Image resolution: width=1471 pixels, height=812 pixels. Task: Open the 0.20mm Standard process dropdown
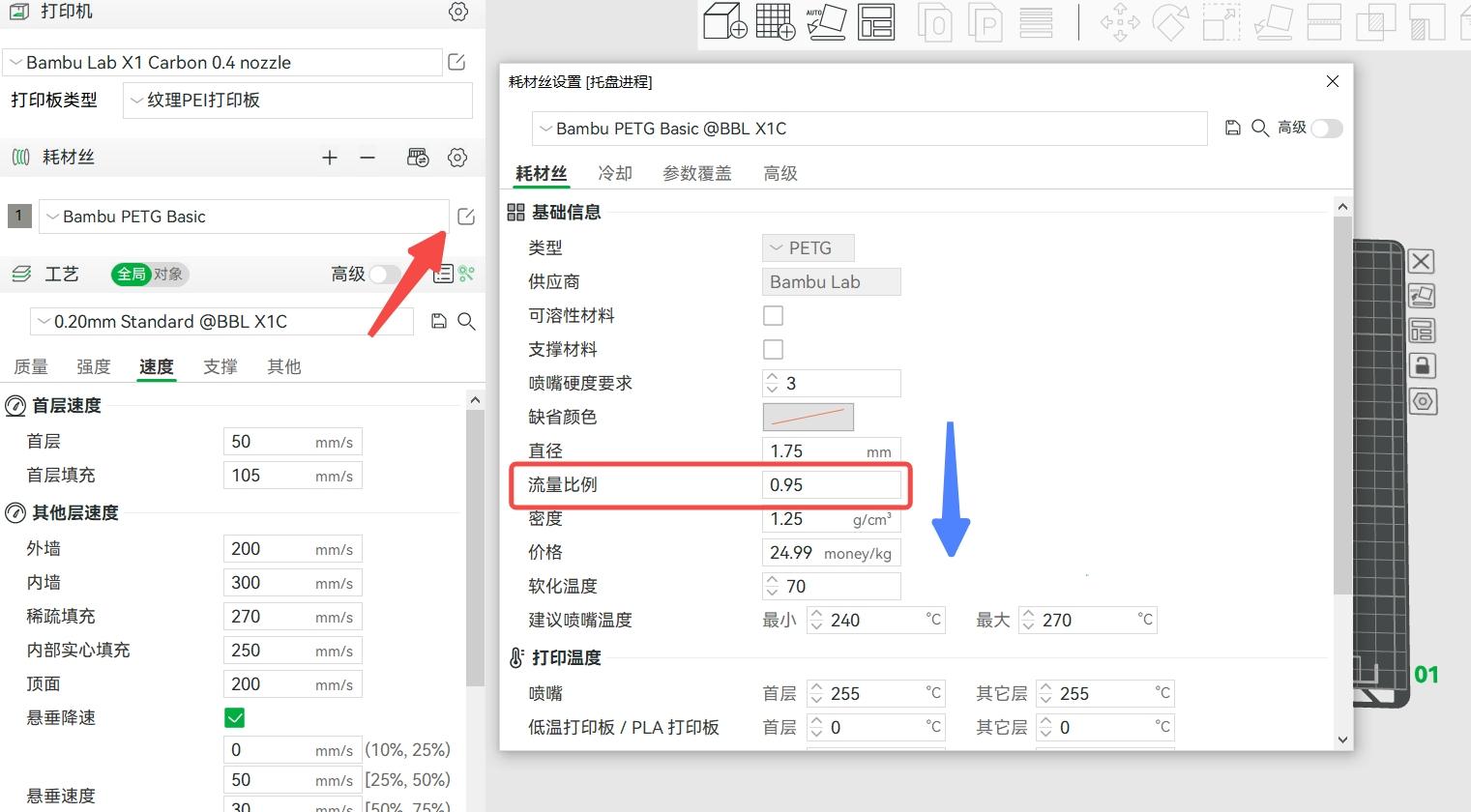point(221,322)
